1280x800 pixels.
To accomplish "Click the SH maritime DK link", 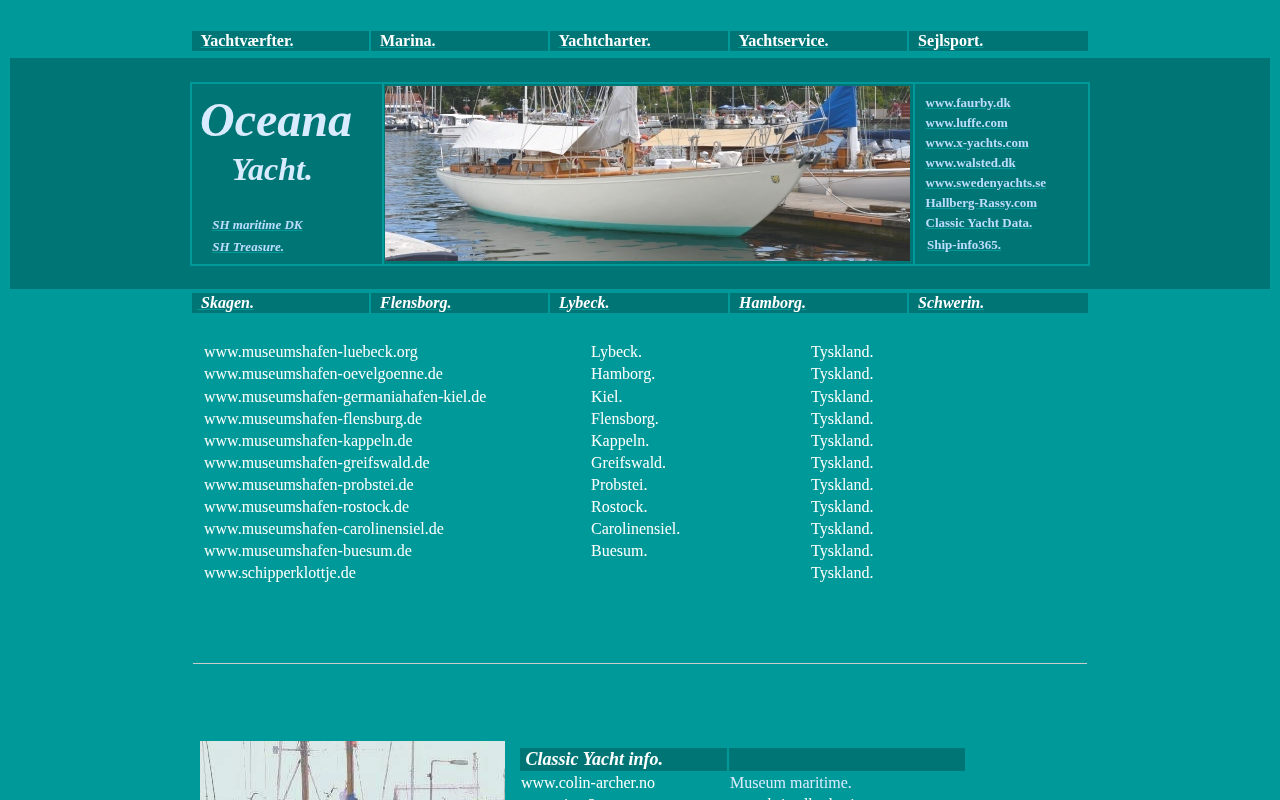I will [257, 225].
